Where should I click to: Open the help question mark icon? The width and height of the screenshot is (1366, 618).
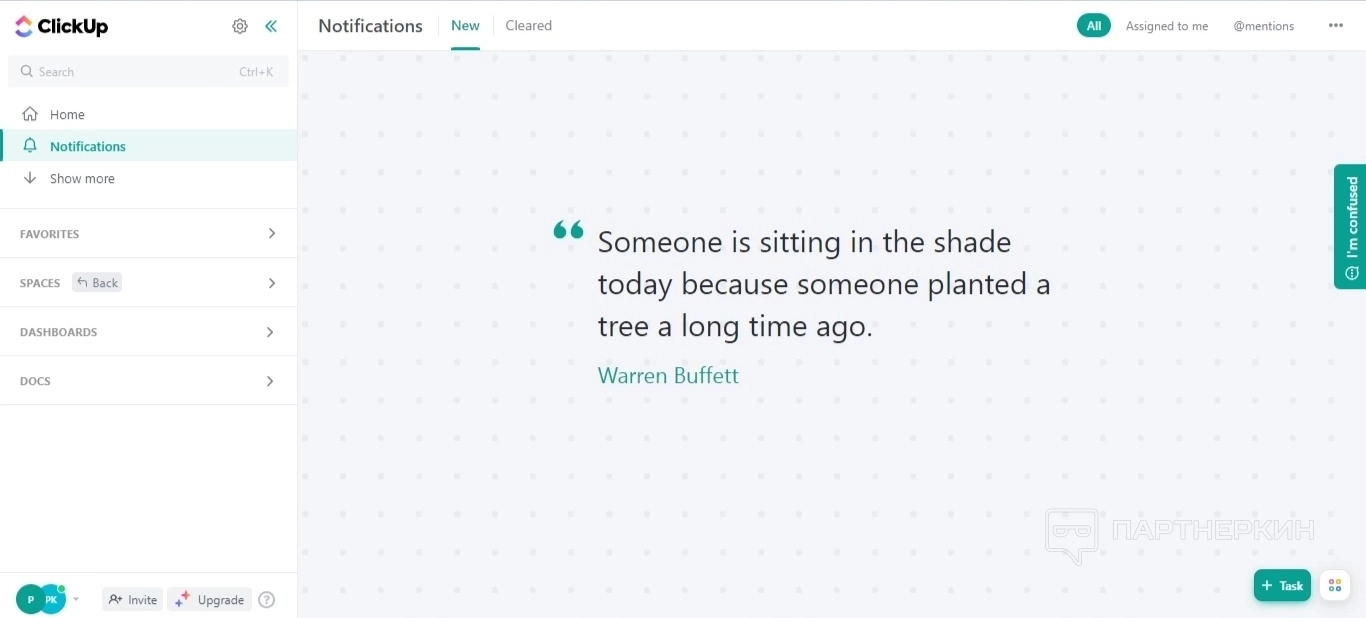click(266, 600)
